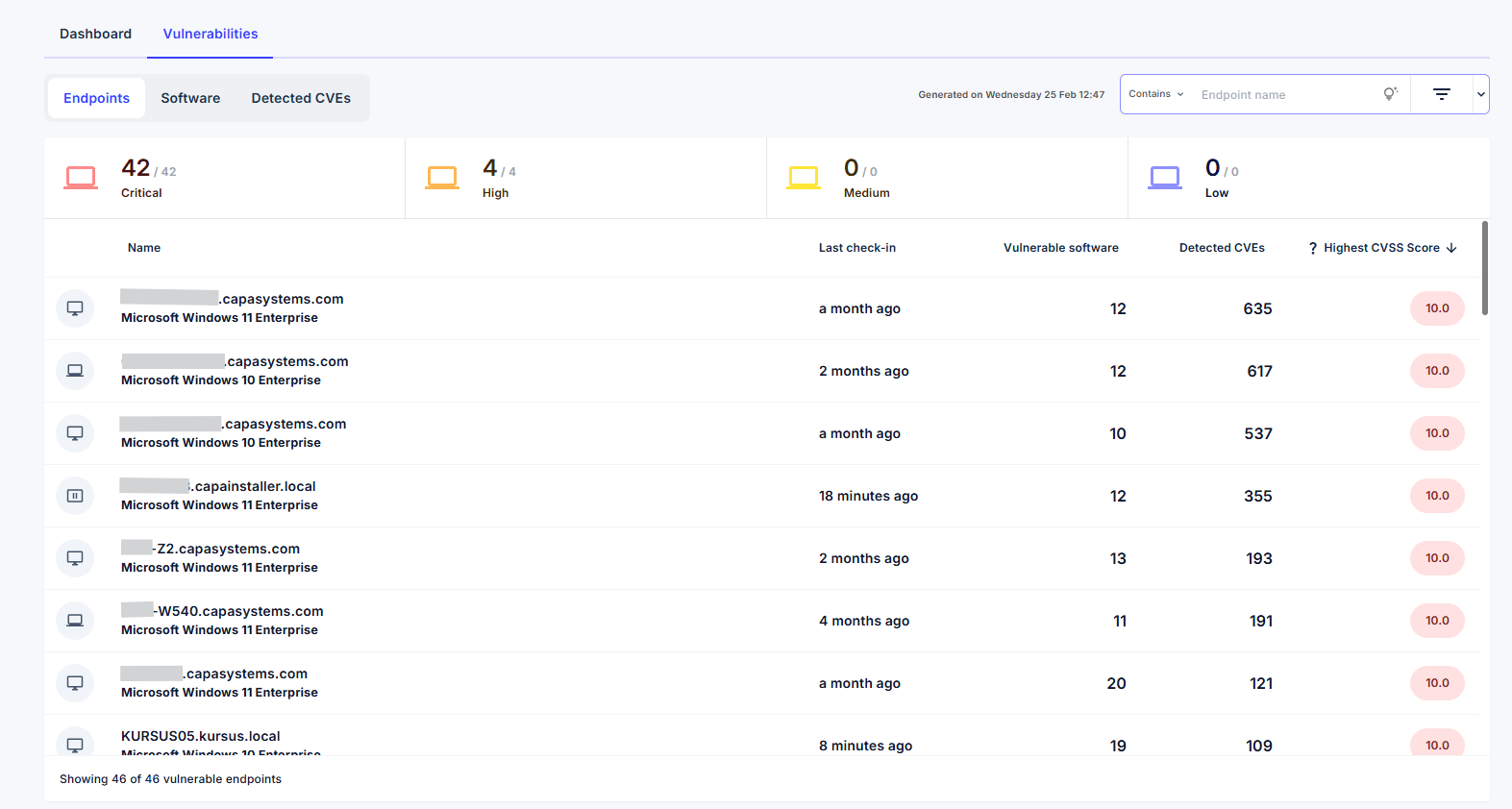Switch to the Endpoints sub-tab
The image size is (1512, 809).
click(x=96, y=98)
